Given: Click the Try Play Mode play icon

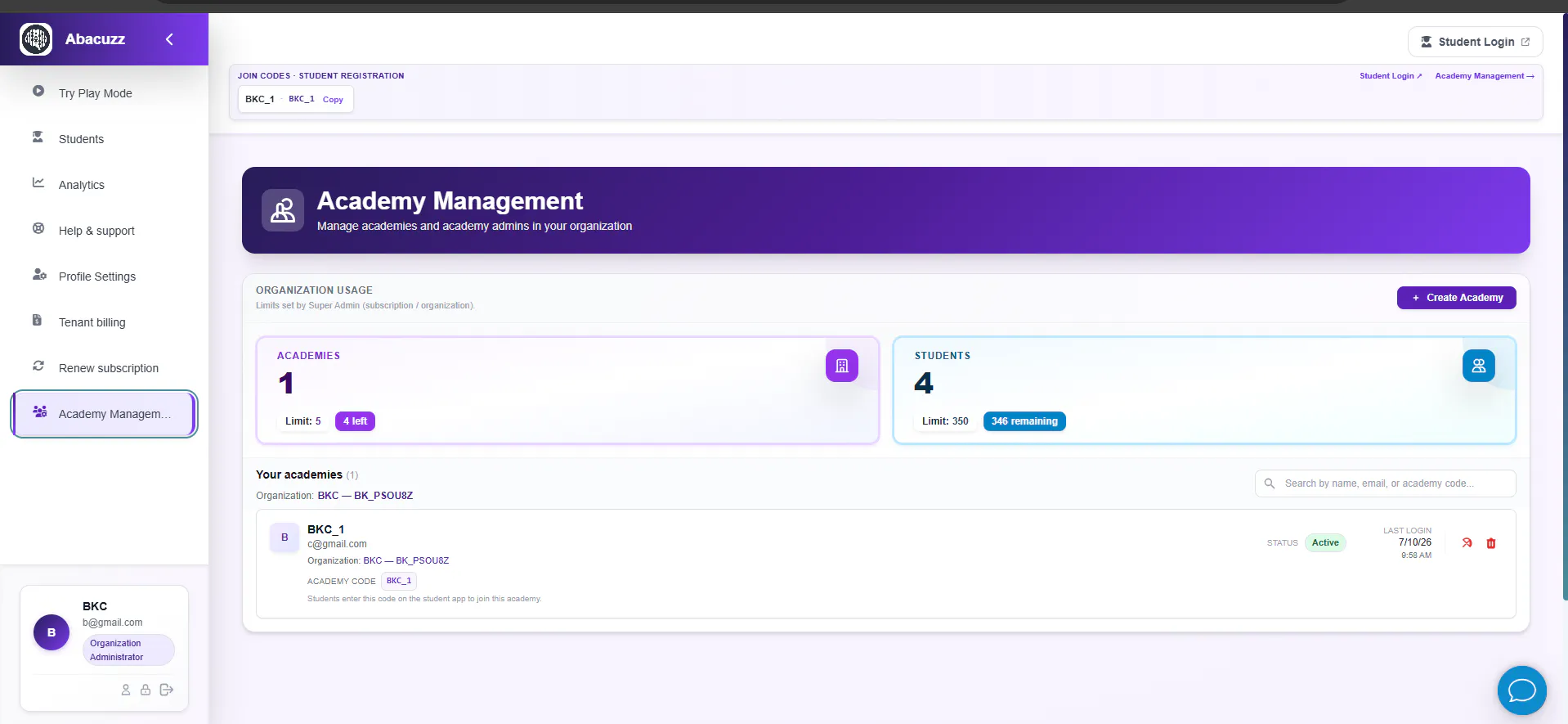Looking at the screenshot, I should point(38,91).
